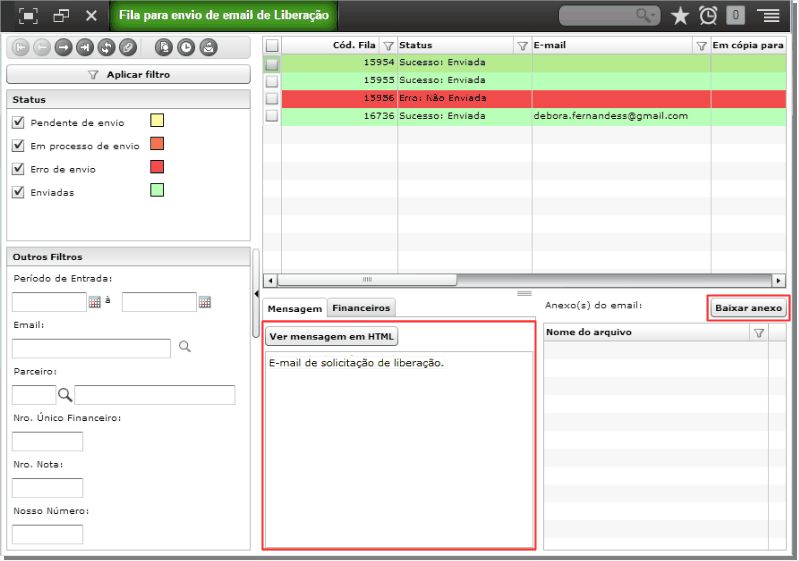
Task: Toggle the Erro de envio checkbox
Action: click(18, 169)
